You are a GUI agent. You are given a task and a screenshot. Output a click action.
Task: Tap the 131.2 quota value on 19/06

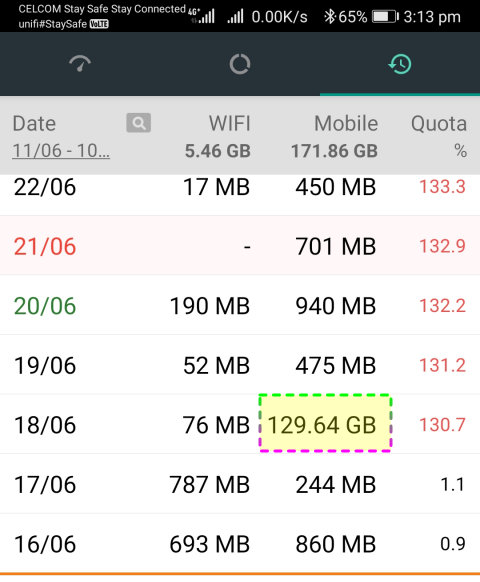[x=442, y=366]
